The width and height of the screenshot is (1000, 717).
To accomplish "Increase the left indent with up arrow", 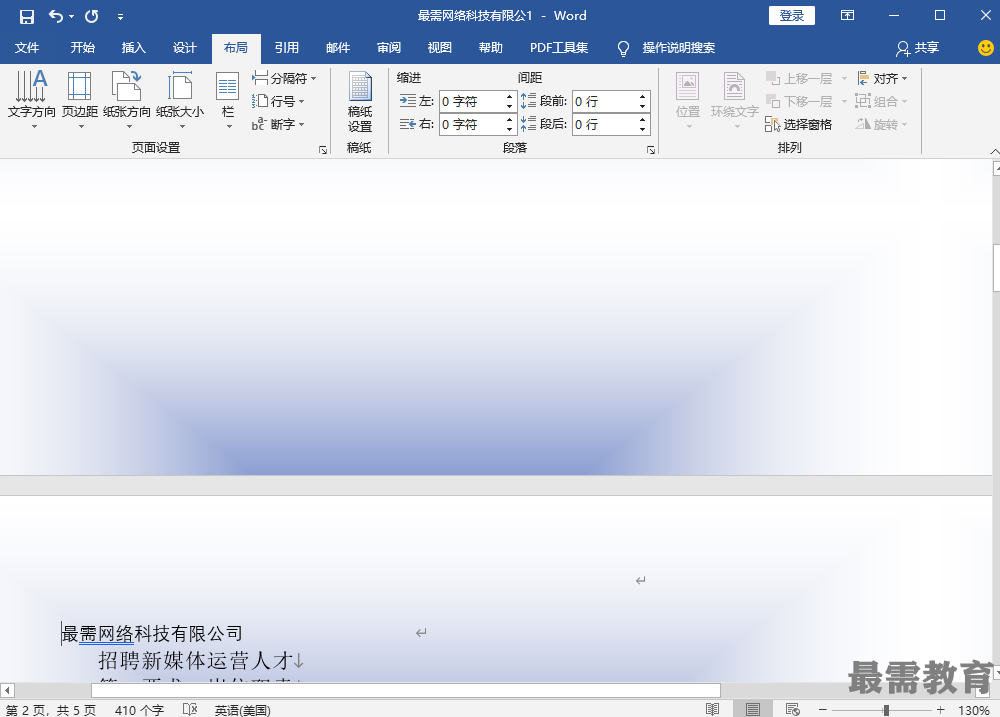I will pyautogui.click(x=510, y=97).
